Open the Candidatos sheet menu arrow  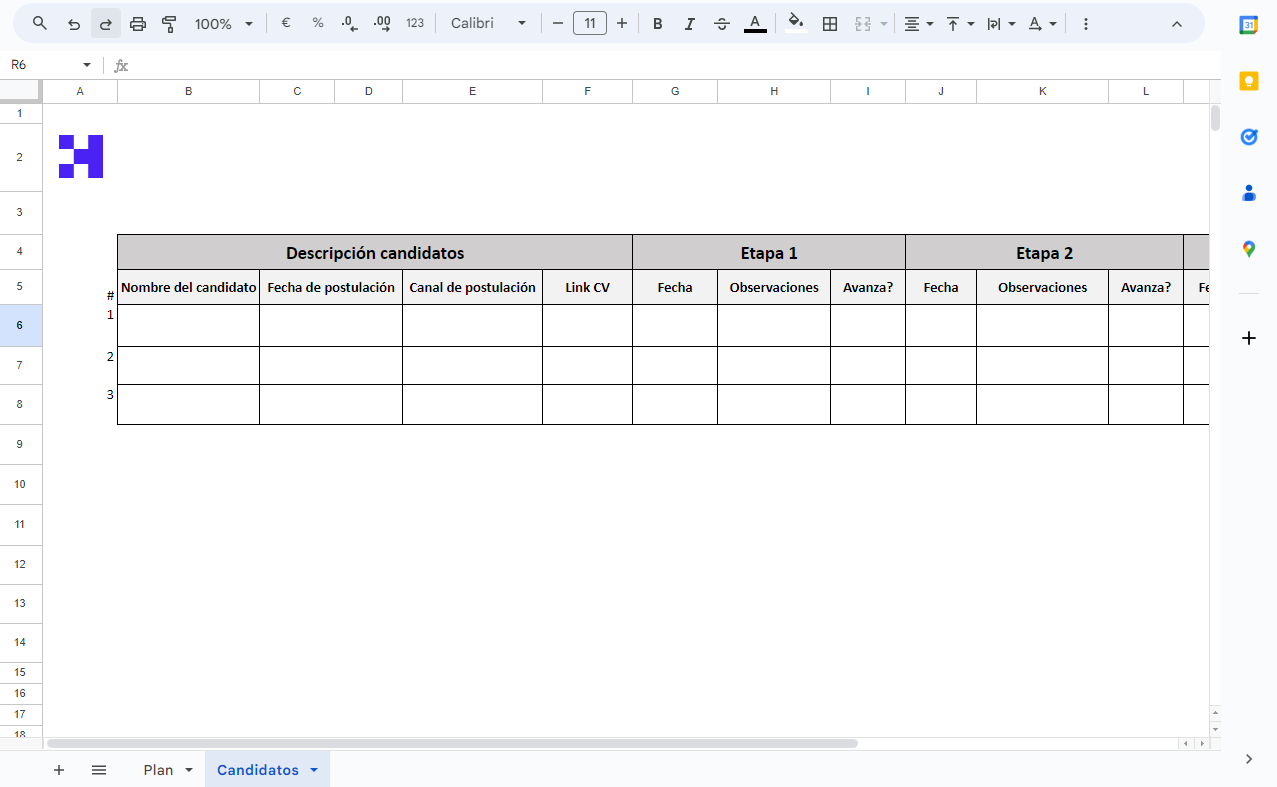[313, 770]
